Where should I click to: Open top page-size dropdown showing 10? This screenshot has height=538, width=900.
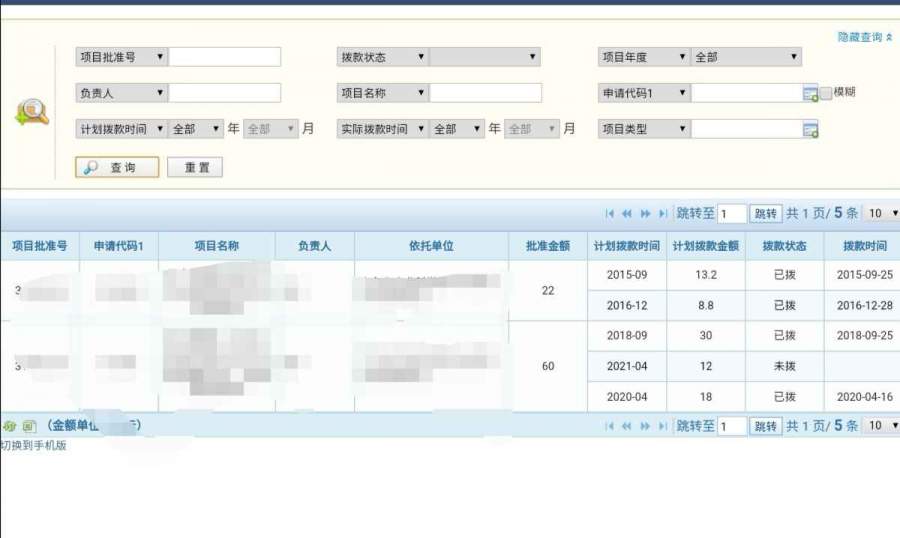tap(882, 213)
